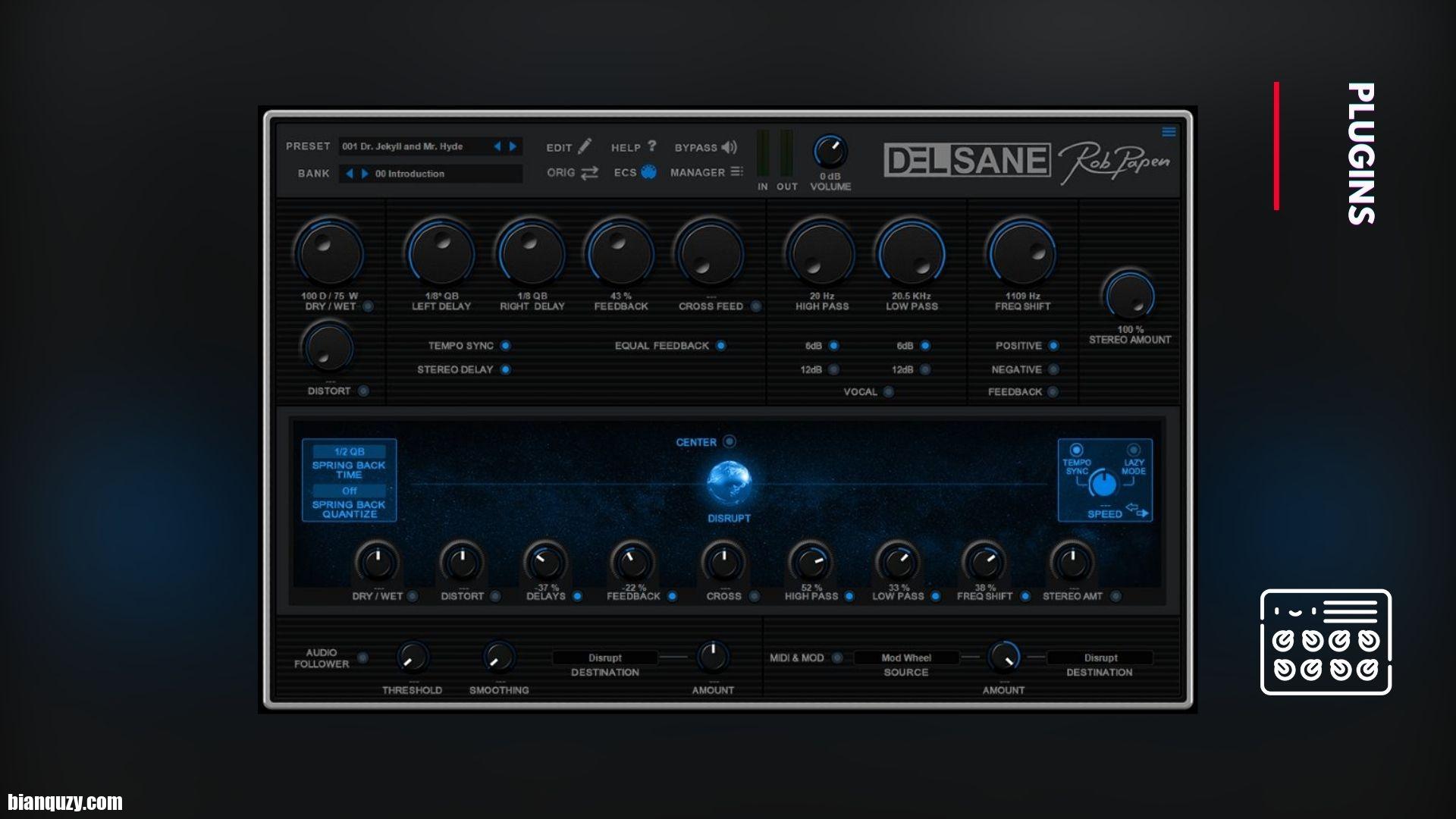Click the Volume knob
The width and height of the screenshot is (1456, 819).
point(830,152)
